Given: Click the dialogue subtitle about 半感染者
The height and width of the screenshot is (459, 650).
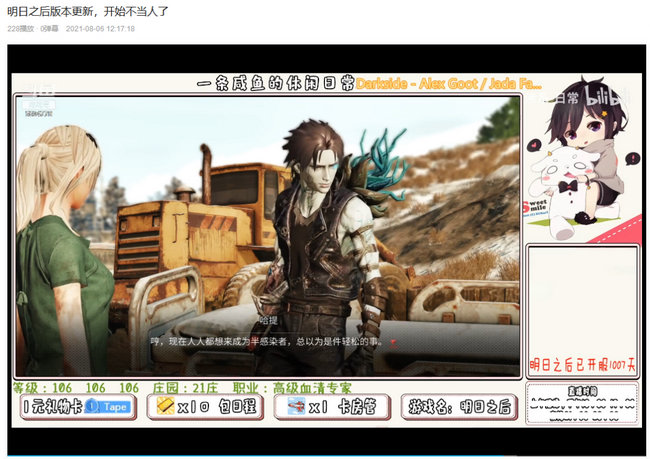Looking at the screenshot, I should coord(266,342).
